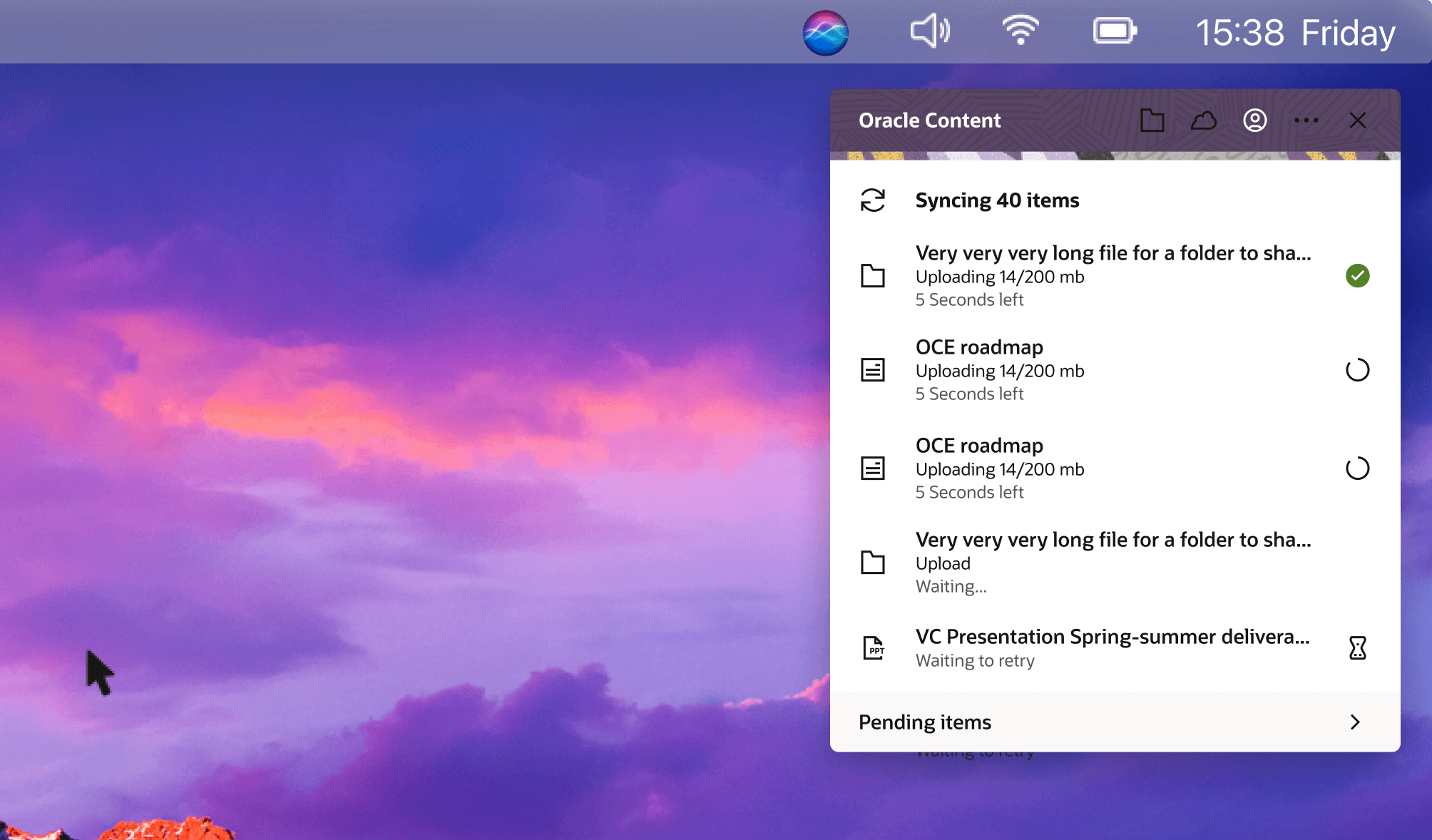The image size is (1432, 840).
Task: Open Siri from the menu bar
Action: [x=825, y=32]
